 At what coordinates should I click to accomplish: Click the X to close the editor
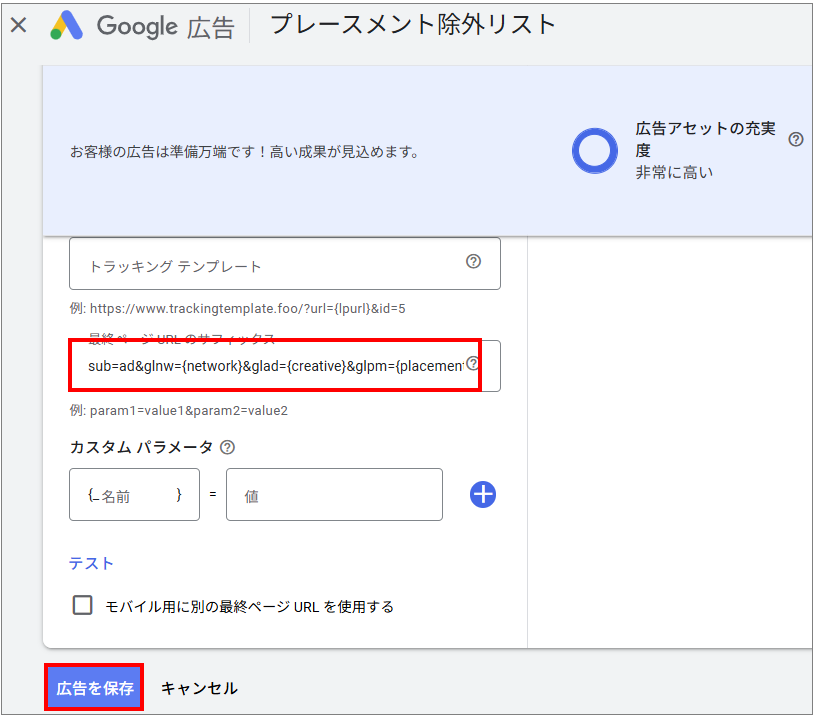pos(18,25)
